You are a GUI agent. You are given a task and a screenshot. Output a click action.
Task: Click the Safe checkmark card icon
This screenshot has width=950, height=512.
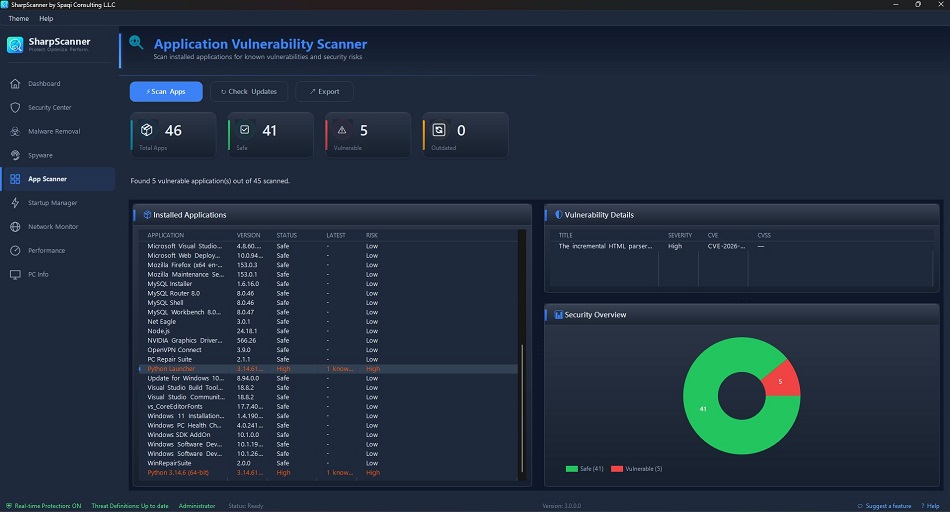click(244, 130)
